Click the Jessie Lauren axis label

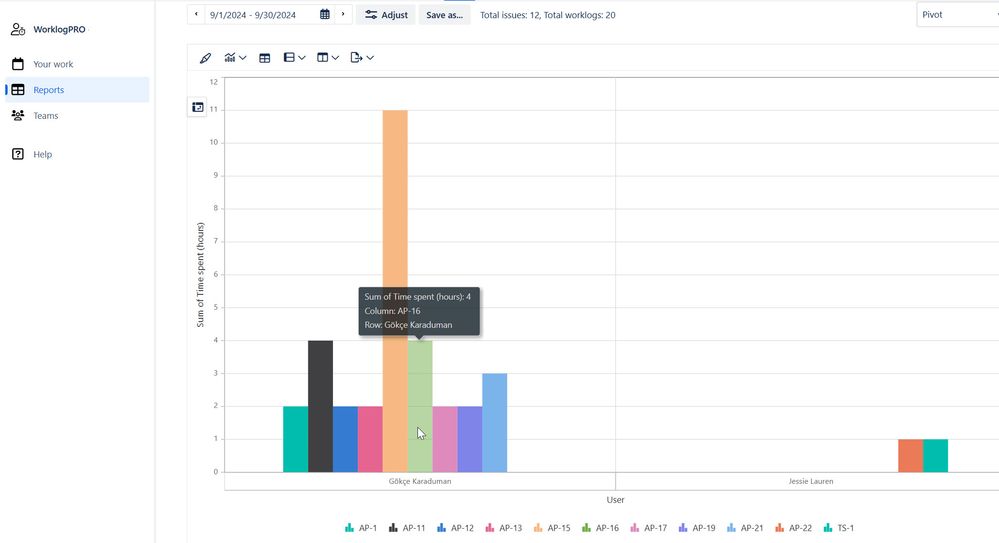[x=810, y=481]
